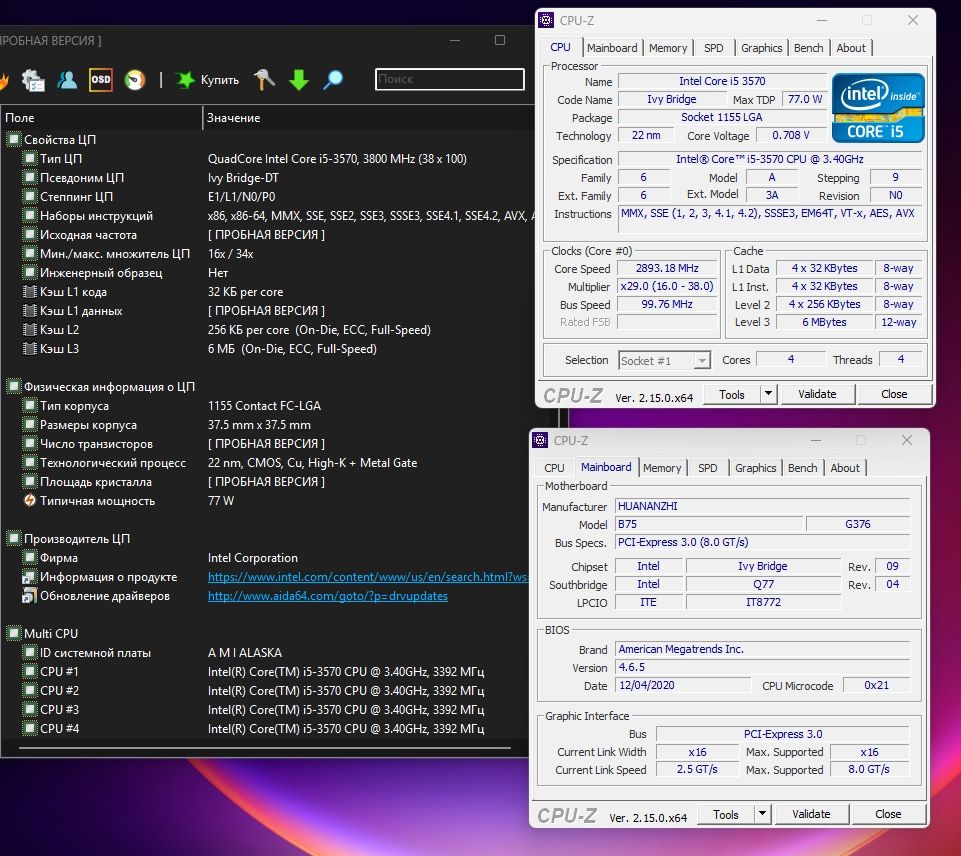Click the icon beside Информация о продукте
This screenshot has width=961, height=856.
tap(29, 577)
